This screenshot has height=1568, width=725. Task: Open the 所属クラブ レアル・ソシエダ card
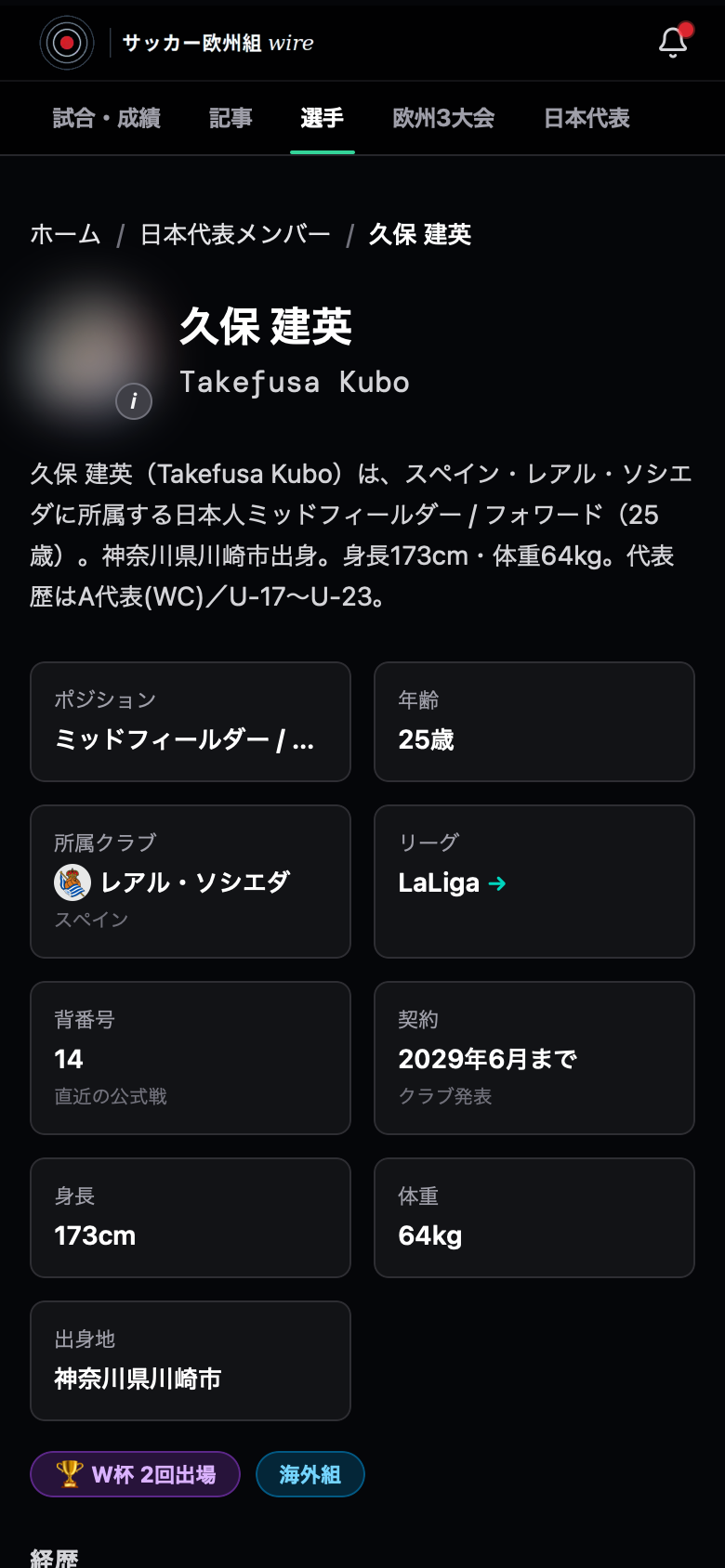coord(191,882)
